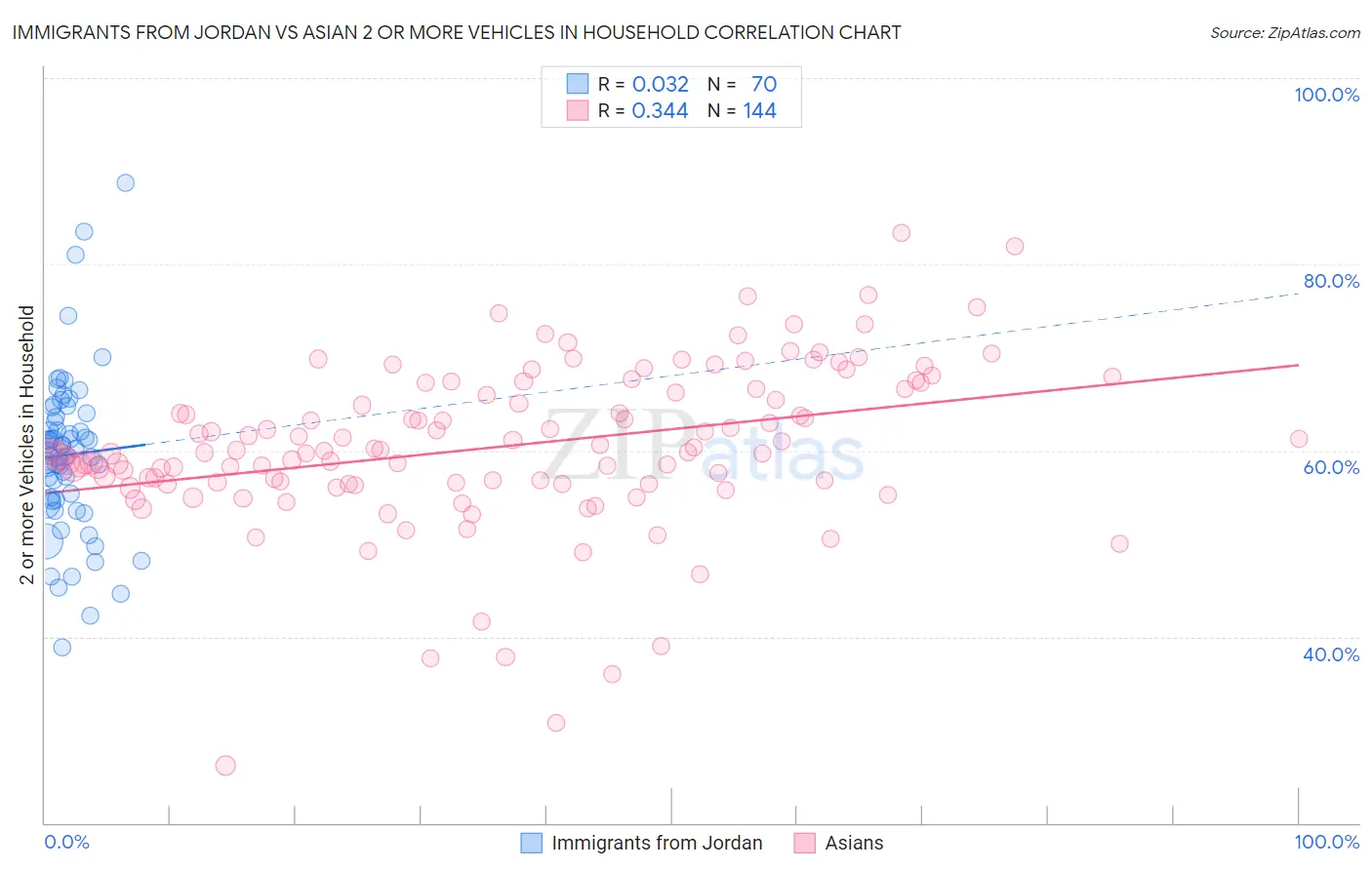Click the rightmost pink point at 100%

coord(1298,439)
